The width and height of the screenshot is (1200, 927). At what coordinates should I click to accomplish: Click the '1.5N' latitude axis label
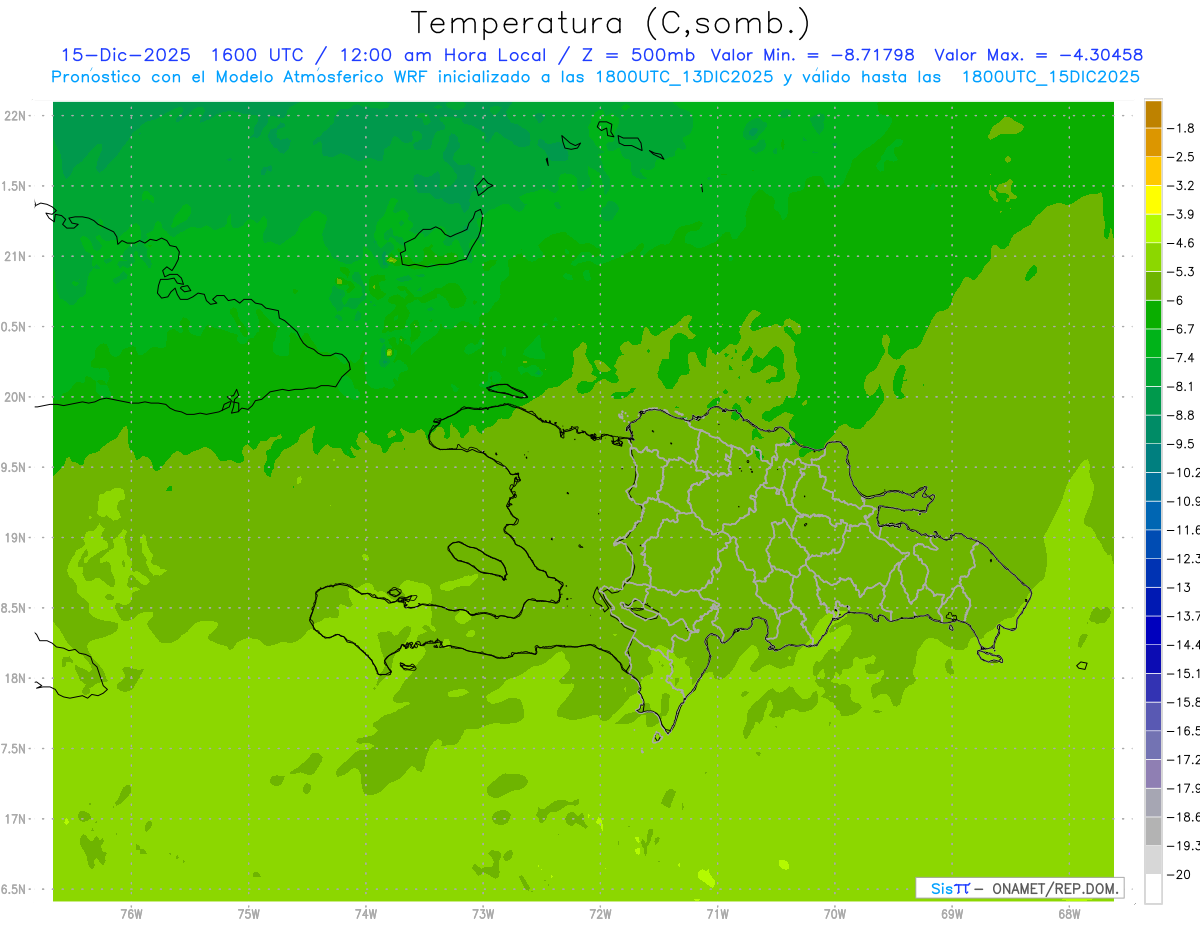pyautogui.click(x=14, y=186)
